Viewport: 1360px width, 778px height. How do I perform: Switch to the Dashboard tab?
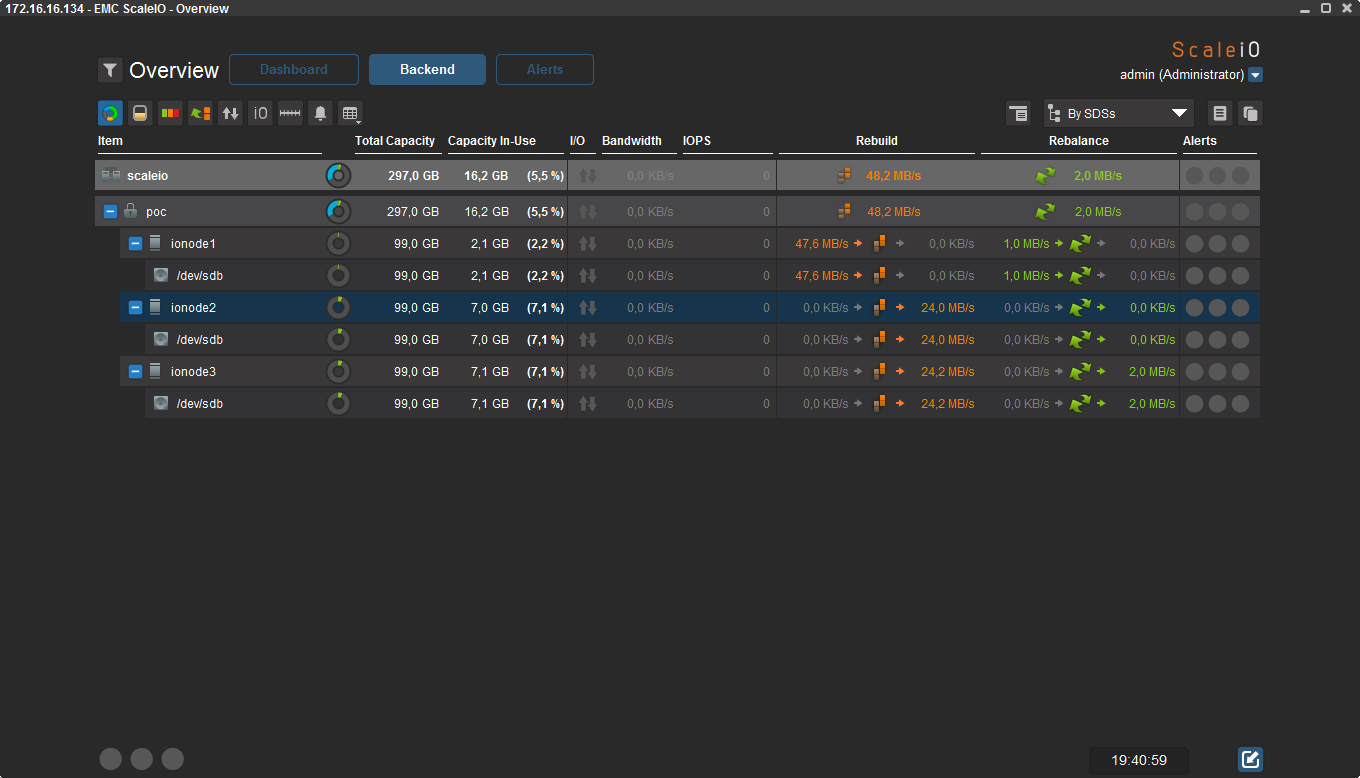point(294,70)
